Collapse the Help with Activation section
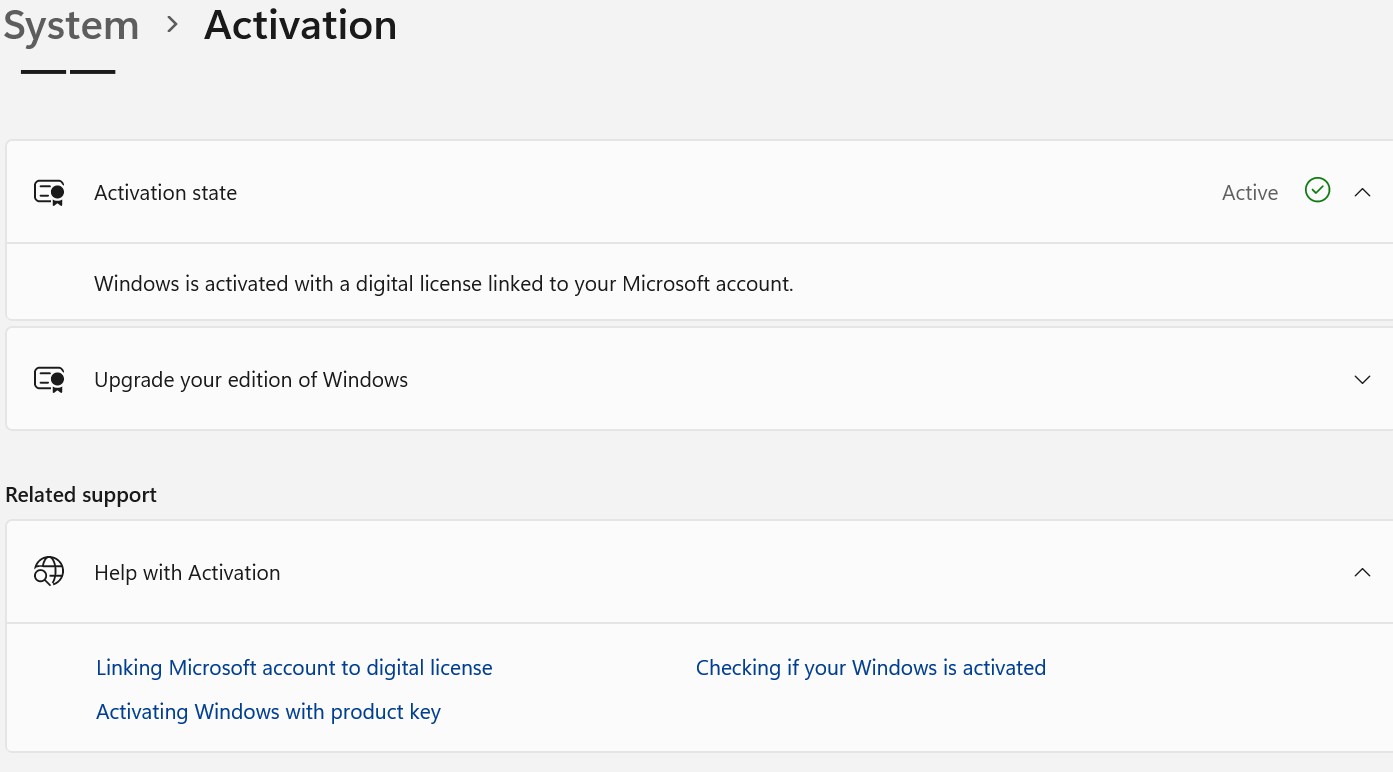The height and width of the screenshot is (772, 1393). pyautogui.click(x=1362, y=572)
